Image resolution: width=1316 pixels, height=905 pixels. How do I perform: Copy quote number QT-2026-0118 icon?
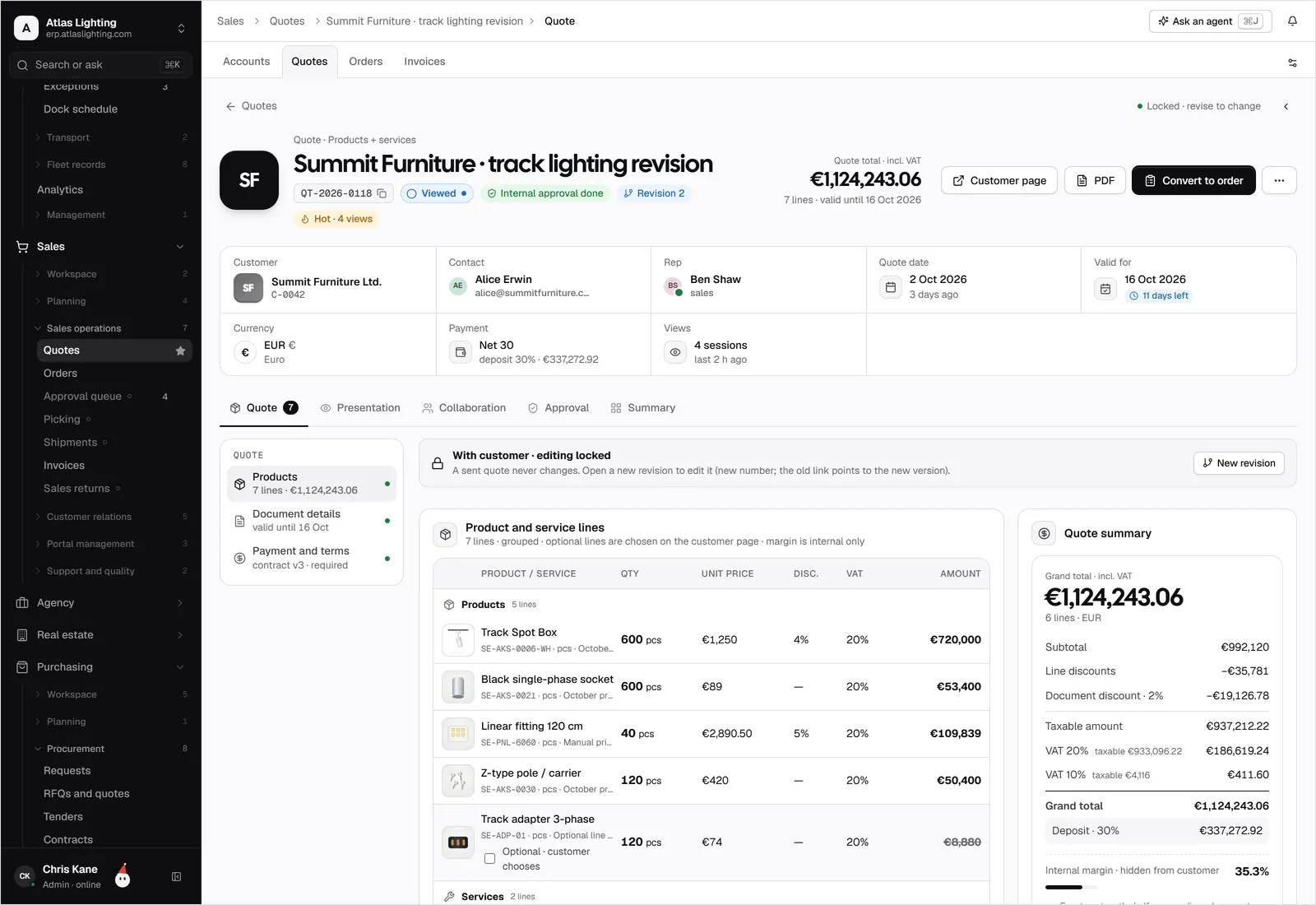(x=382, y=193)
